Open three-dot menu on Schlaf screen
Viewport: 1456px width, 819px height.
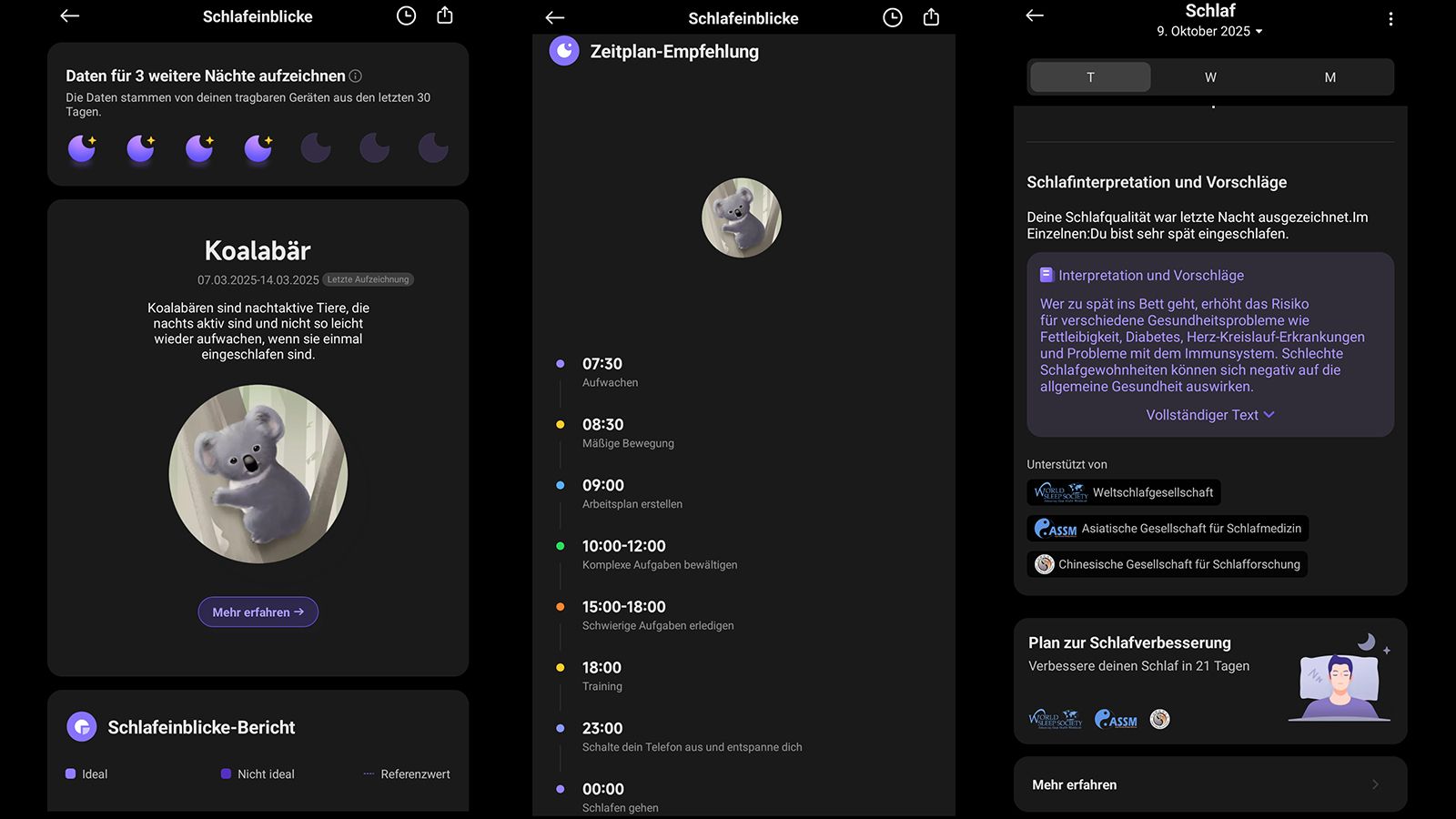point(1390,19)
